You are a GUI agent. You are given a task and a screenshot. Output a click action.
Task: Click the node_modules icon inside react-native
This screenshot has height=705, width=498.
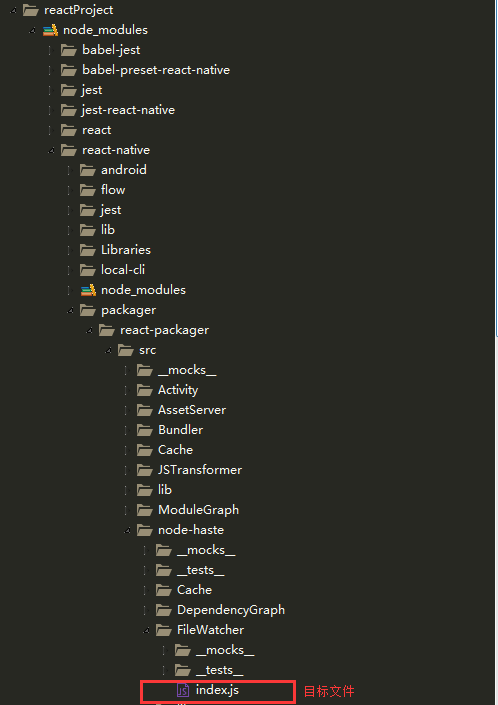(89, 290)
